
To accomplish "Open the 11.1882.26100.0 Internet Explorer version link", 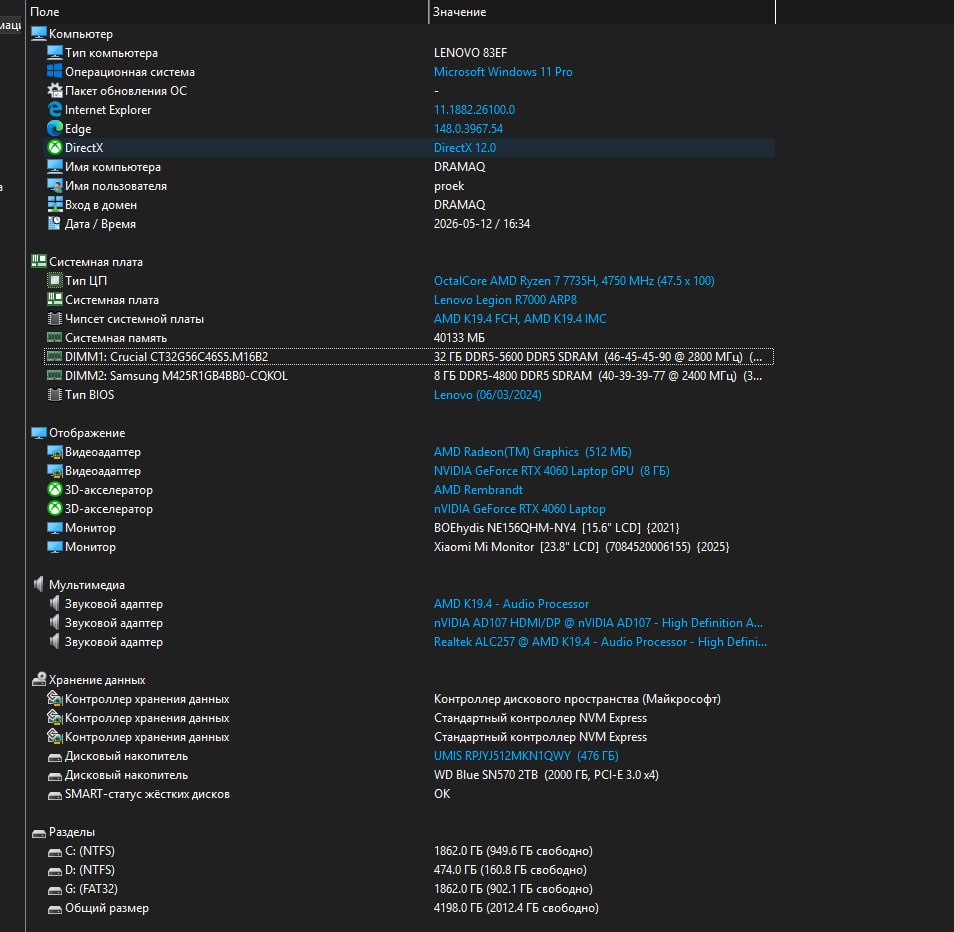I will (474, 110).
